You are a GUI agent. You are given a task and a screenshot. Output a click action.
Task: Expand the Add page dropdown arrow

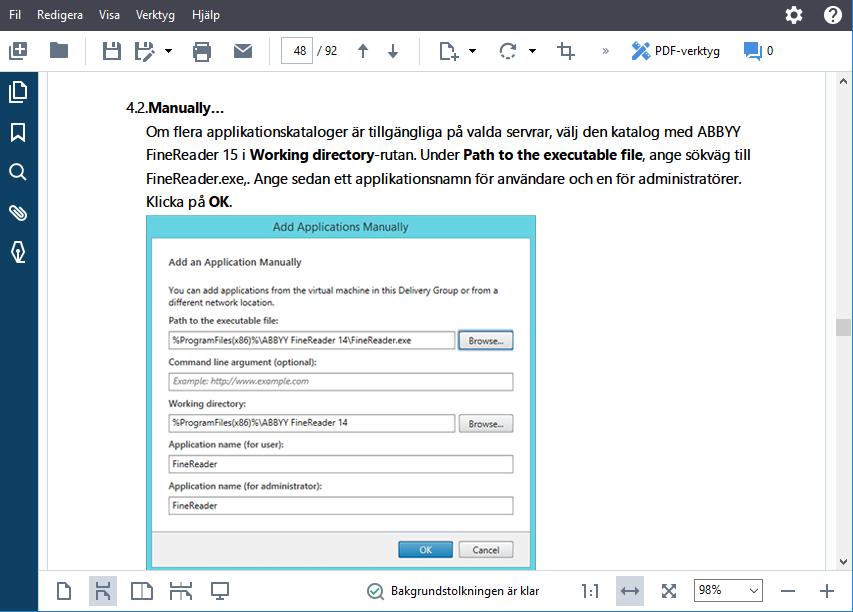(x=472, y=51)
